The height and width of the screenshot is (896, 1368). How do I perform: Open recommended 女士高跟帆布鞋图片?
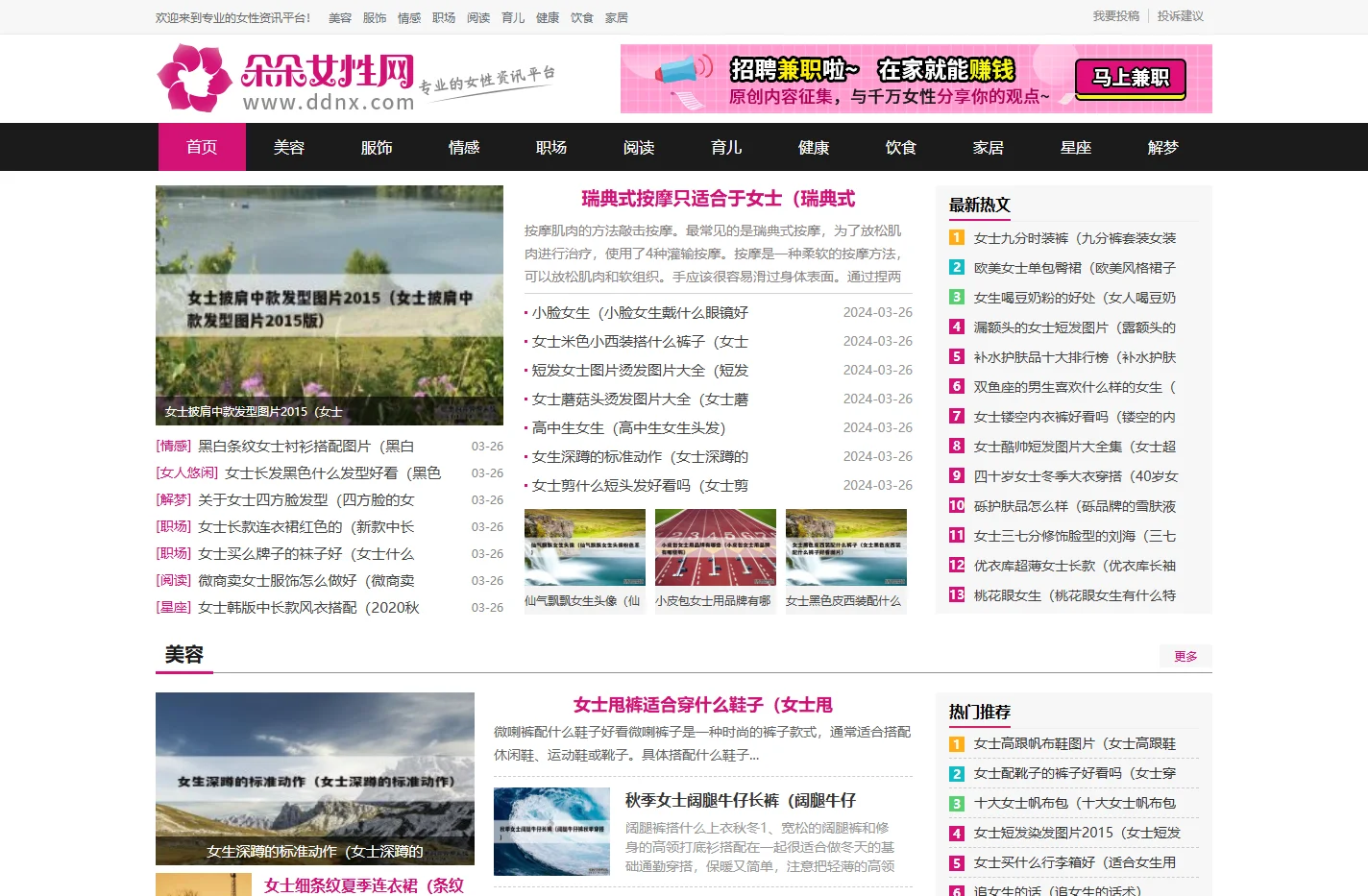(x=1075, y=742)
